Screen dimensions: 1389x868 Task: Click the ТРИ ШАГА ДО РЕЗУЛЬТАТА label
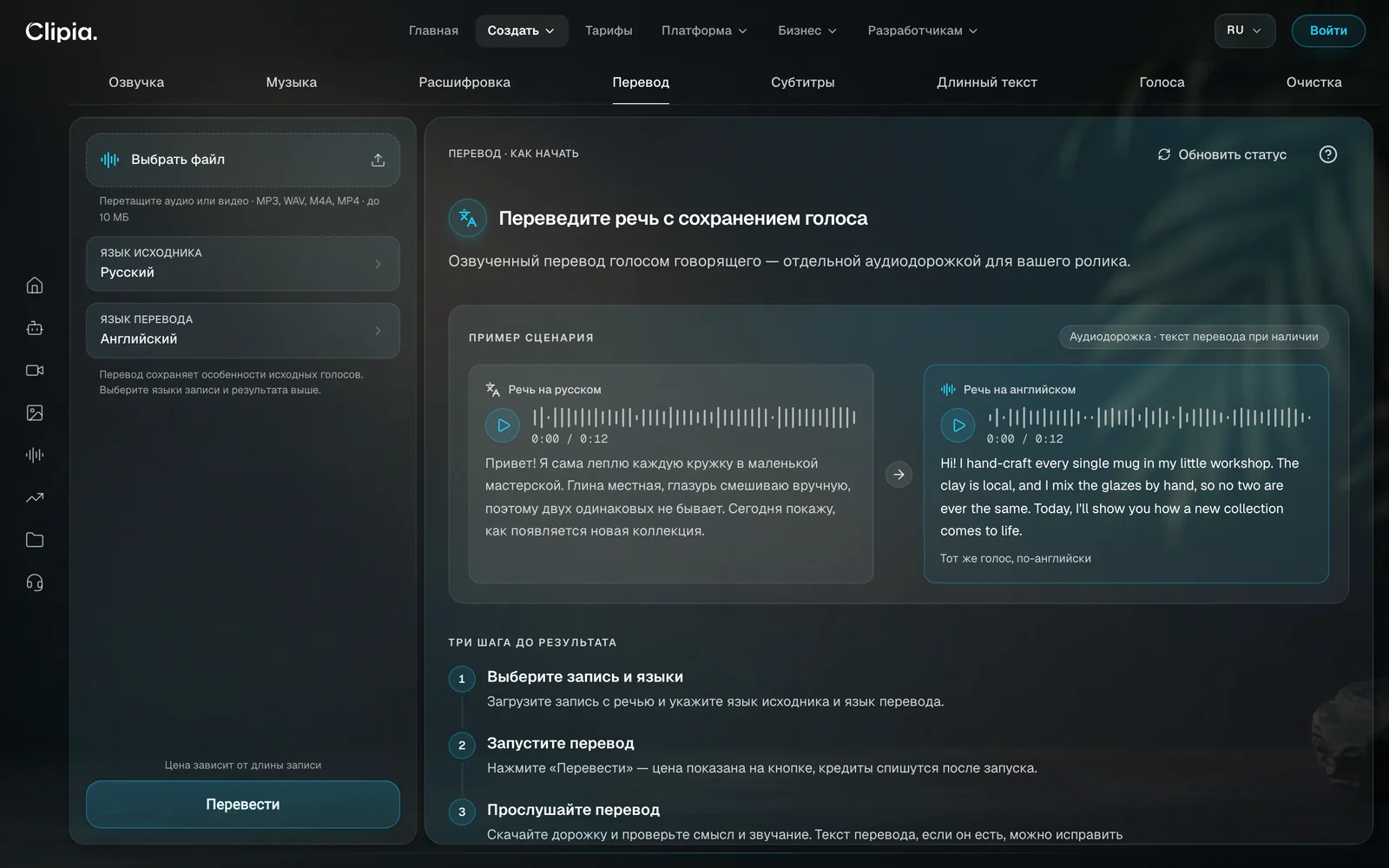532,642
